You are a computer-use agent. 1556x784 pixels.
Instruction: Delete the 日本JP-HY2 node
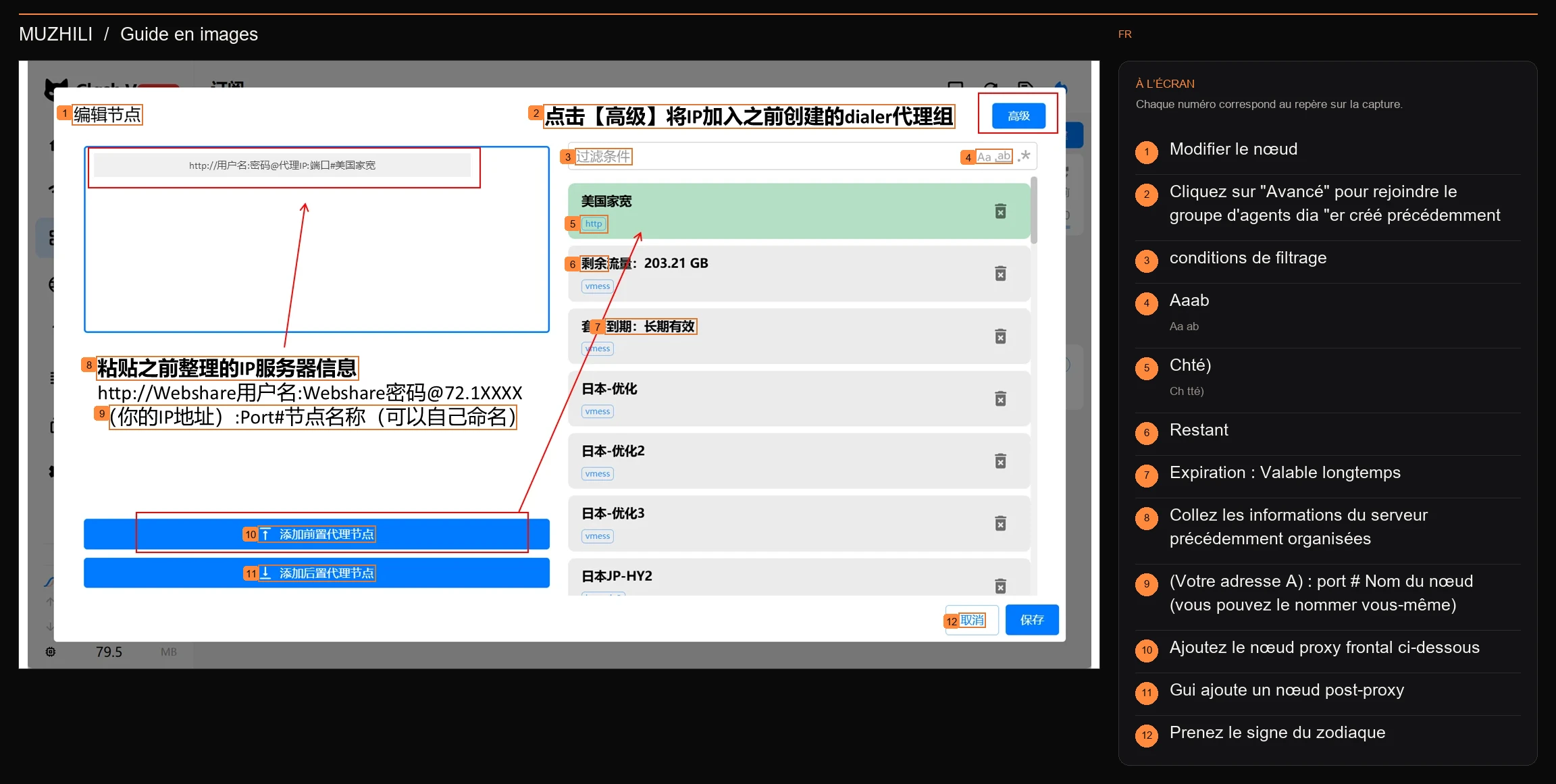click(x=1000, y=585)
